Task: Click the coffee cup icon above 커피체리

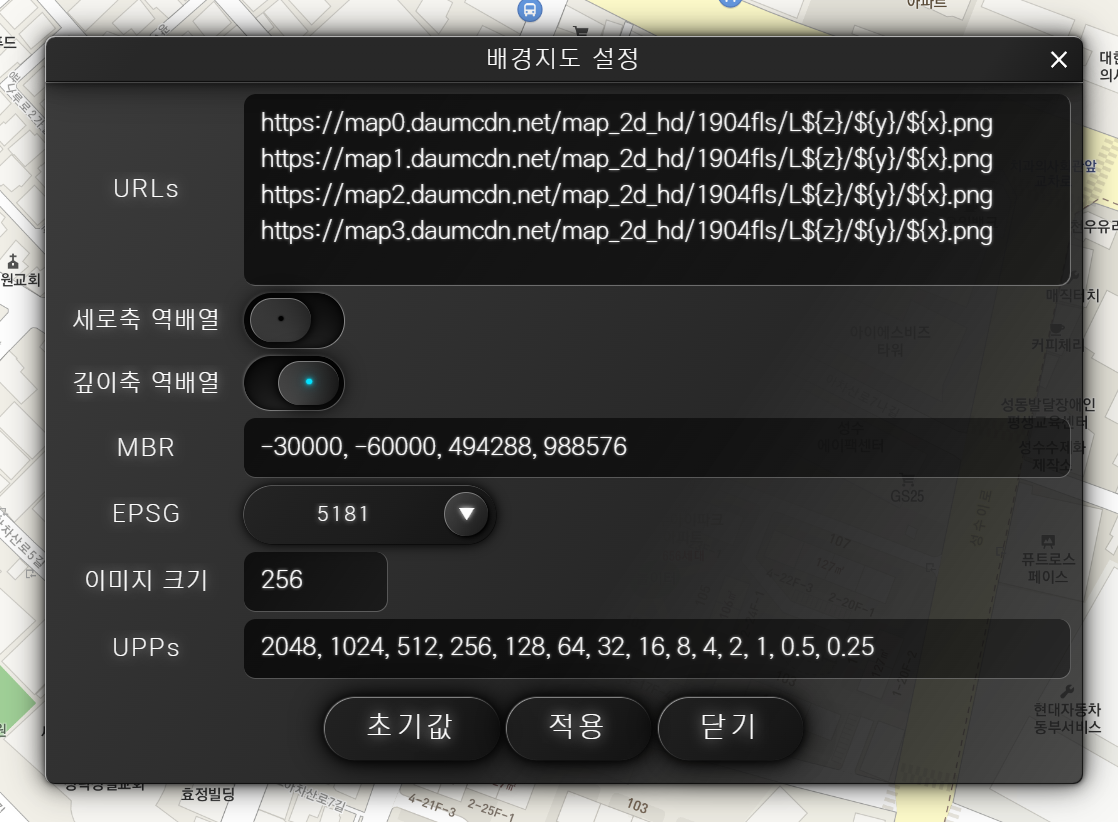Action: [1057, 329]
